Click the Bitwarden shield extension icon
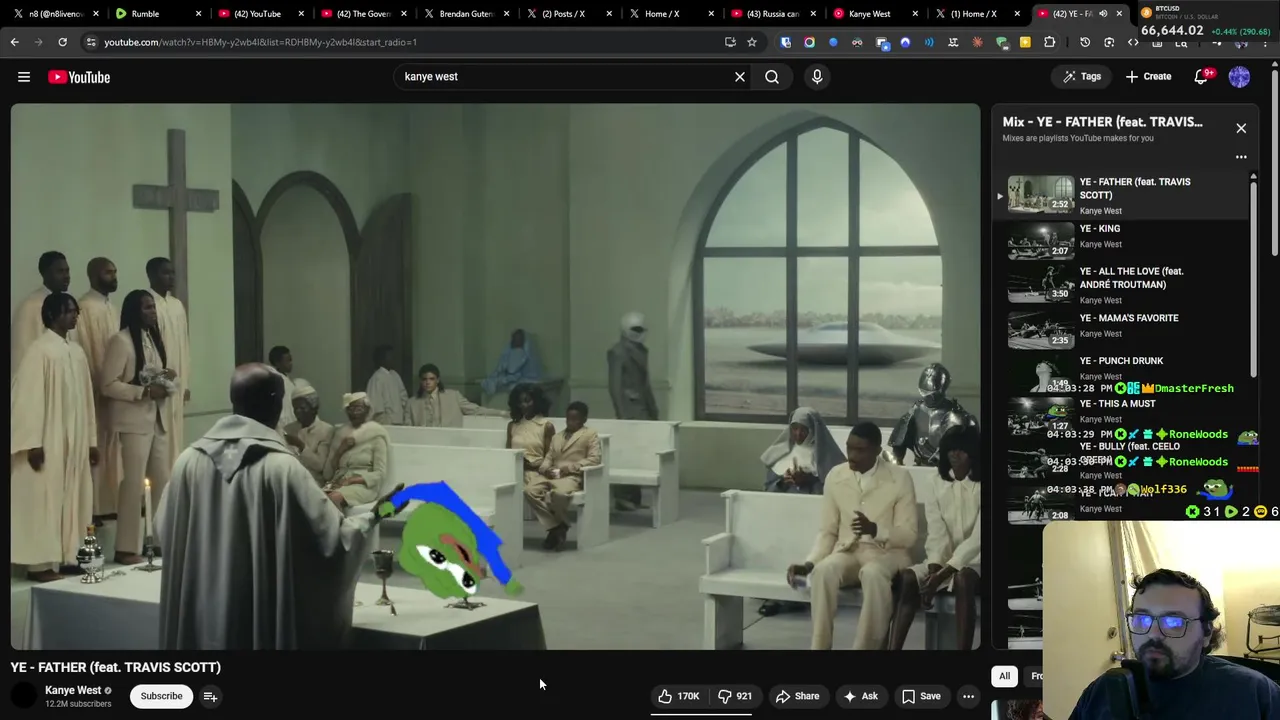Viewport: 1280px width, 720px height. (x=786, y=42)
